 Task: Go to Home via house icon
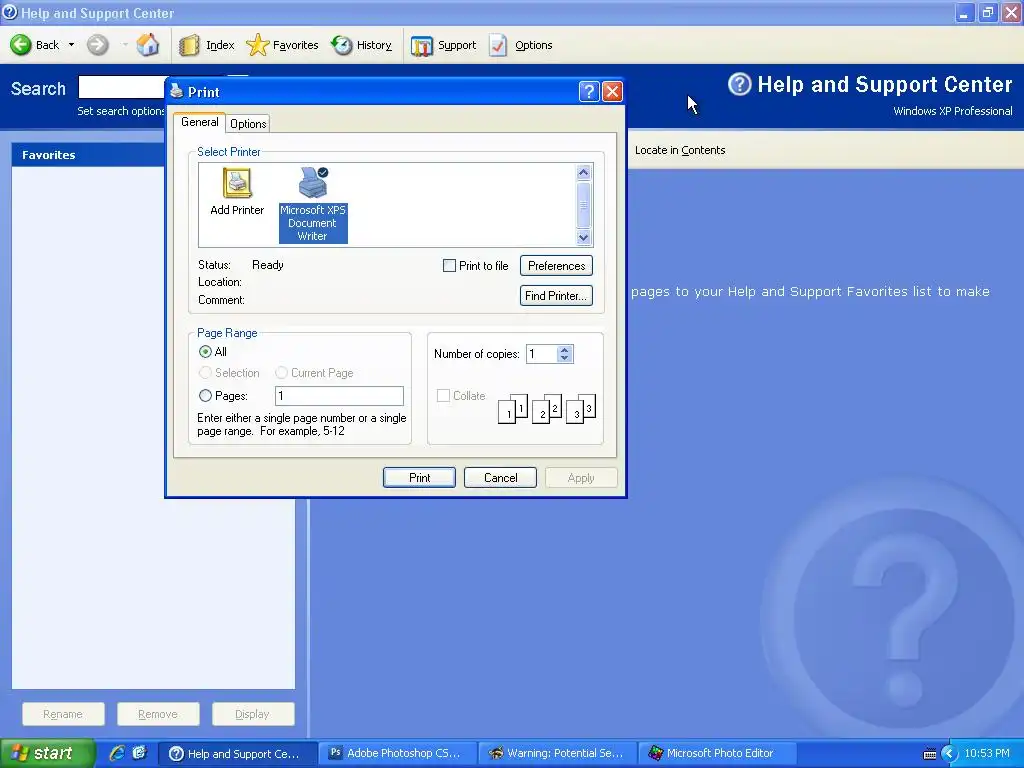(x=148, y=45)
